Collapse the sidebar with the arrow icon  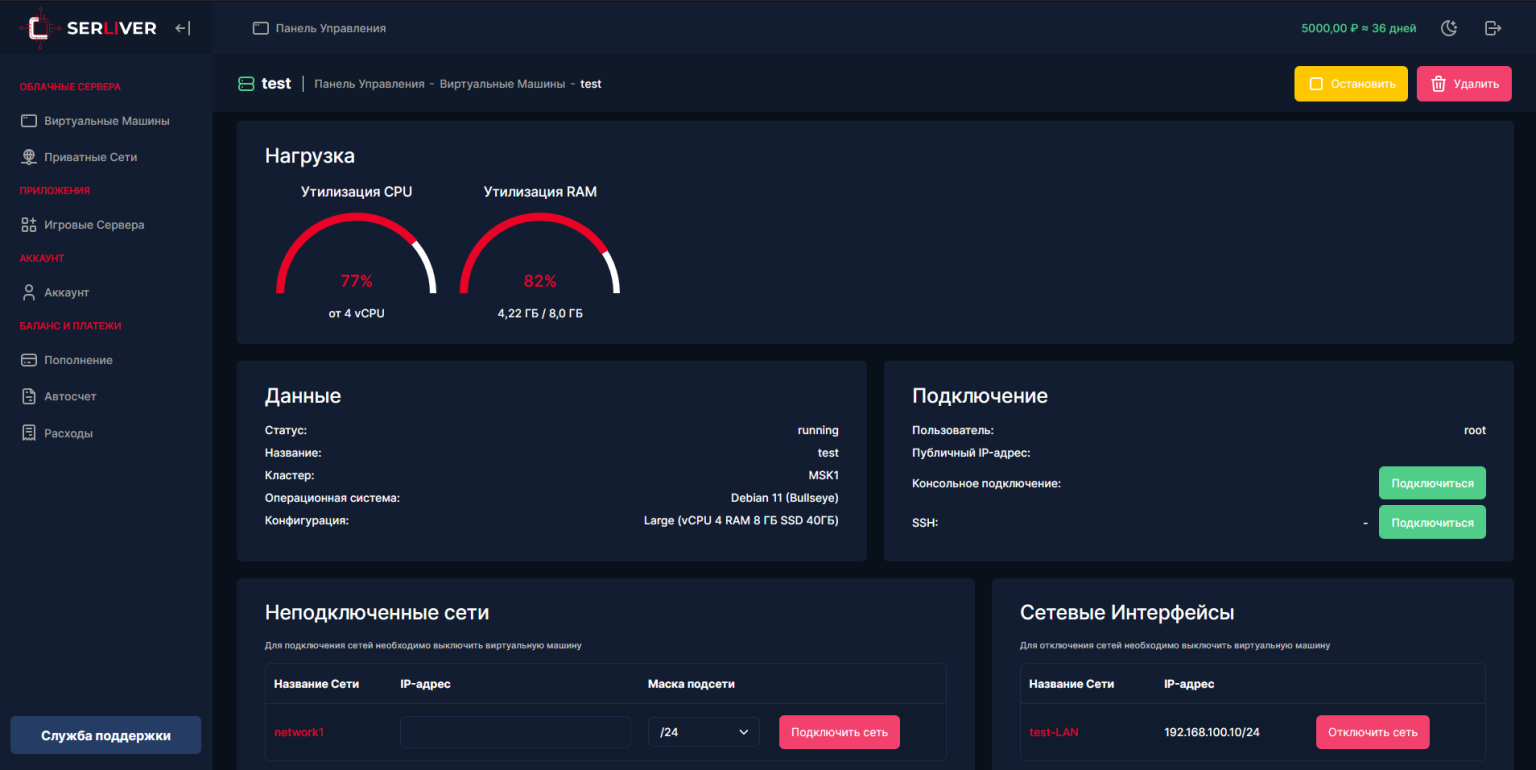[182, 28]
